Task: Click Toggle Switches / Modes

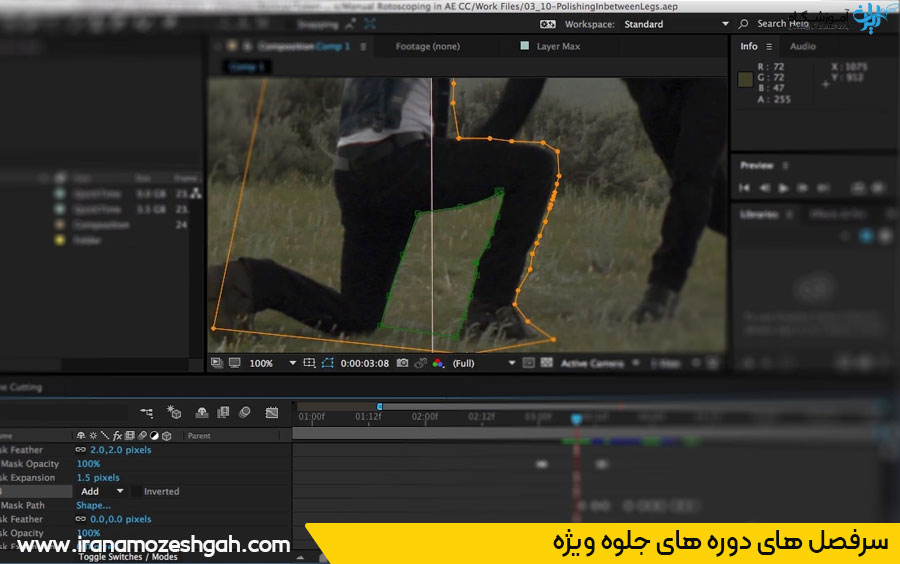Action: [x=127, y=557]
